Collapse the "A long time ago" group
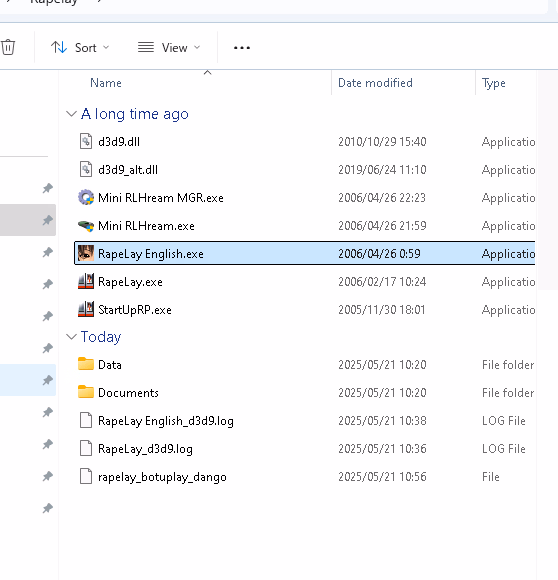Viewport: 558px width, 580px height. tap(71, 114)
